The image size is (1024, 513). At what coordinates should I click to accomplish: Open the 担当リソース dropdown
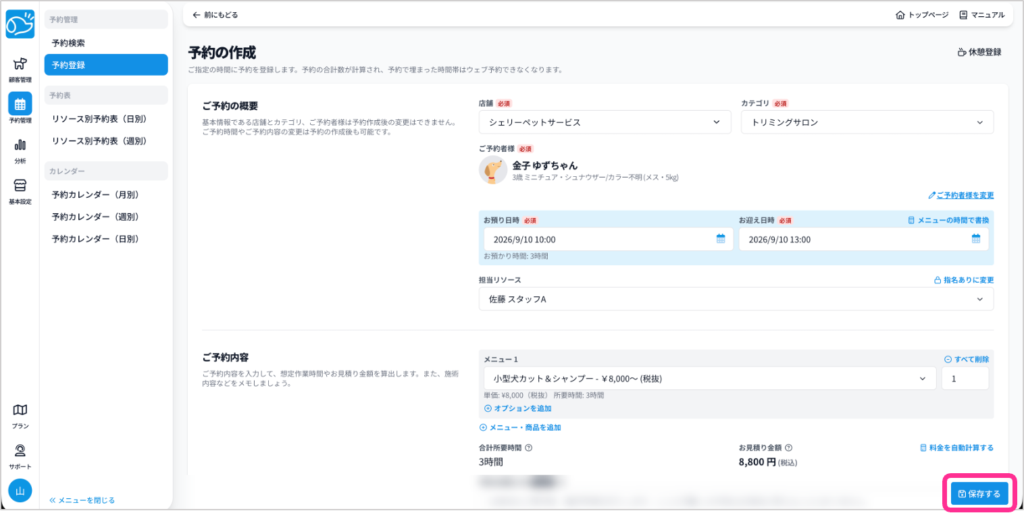[736, 299]
